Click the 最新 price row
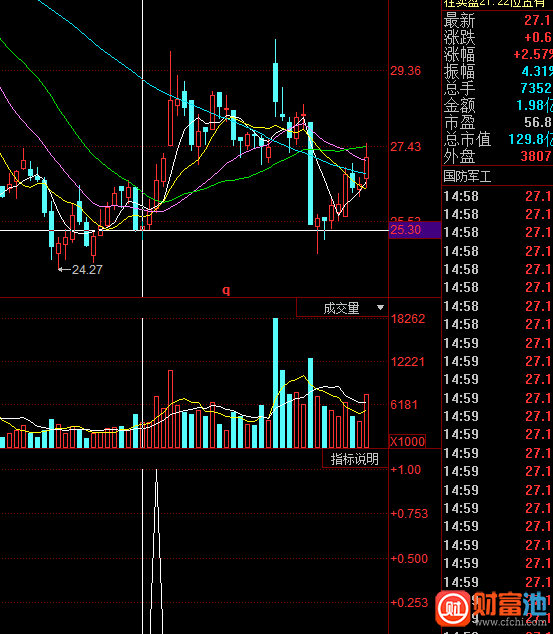The image size is (553, 634). (498, 20)
